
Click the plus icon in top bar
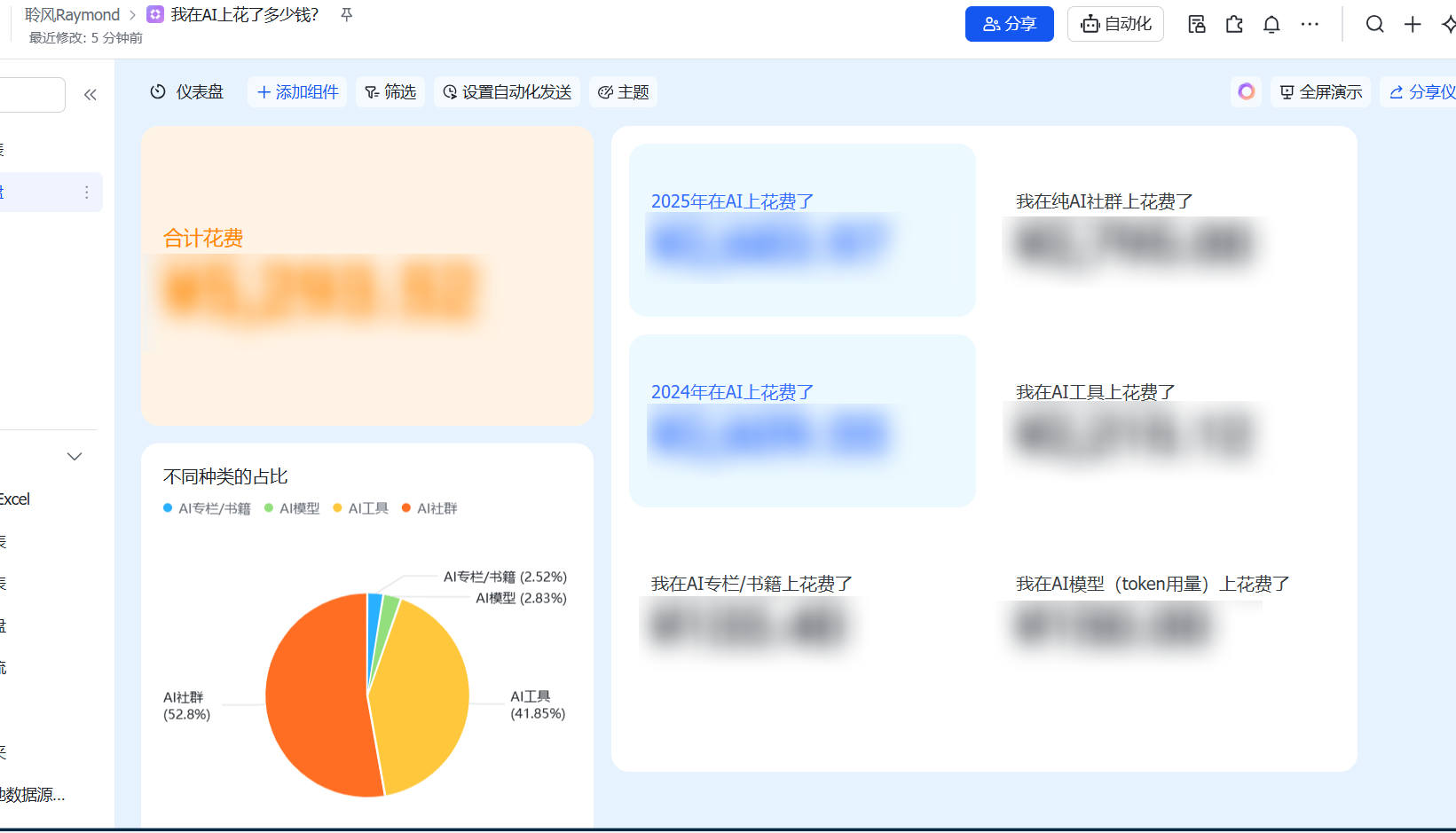click(x=1413, y=24)
